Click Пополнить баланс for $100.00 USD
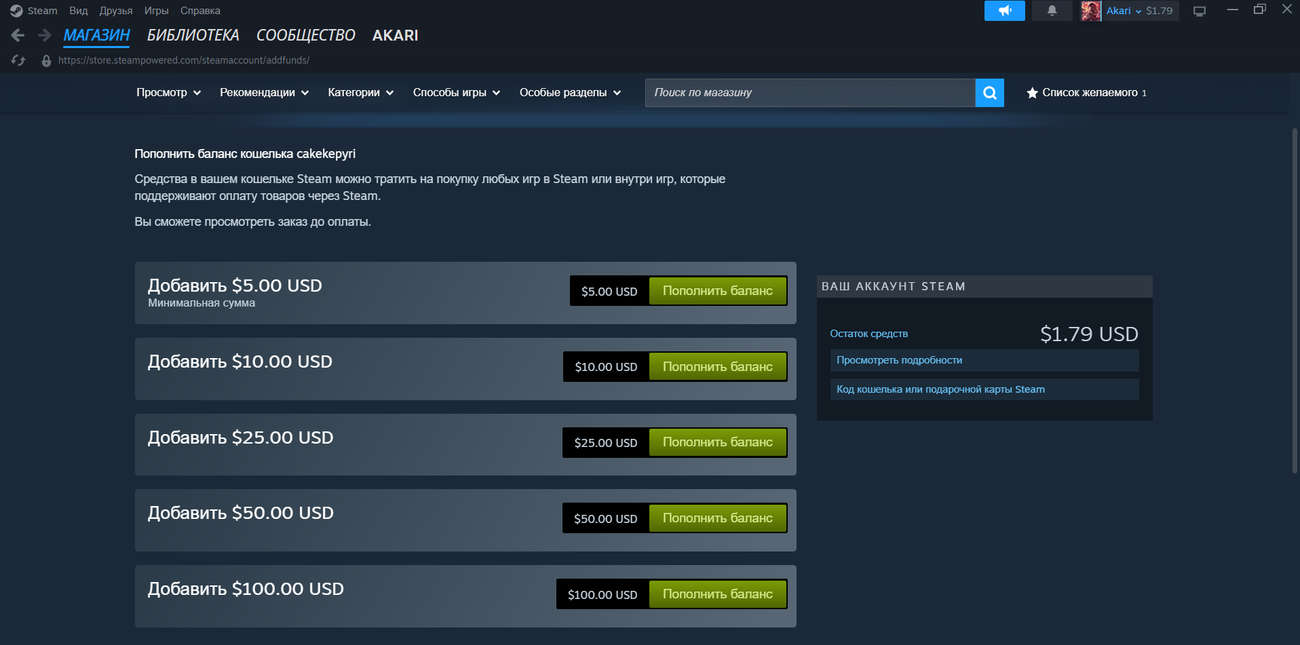 point(718,594)
